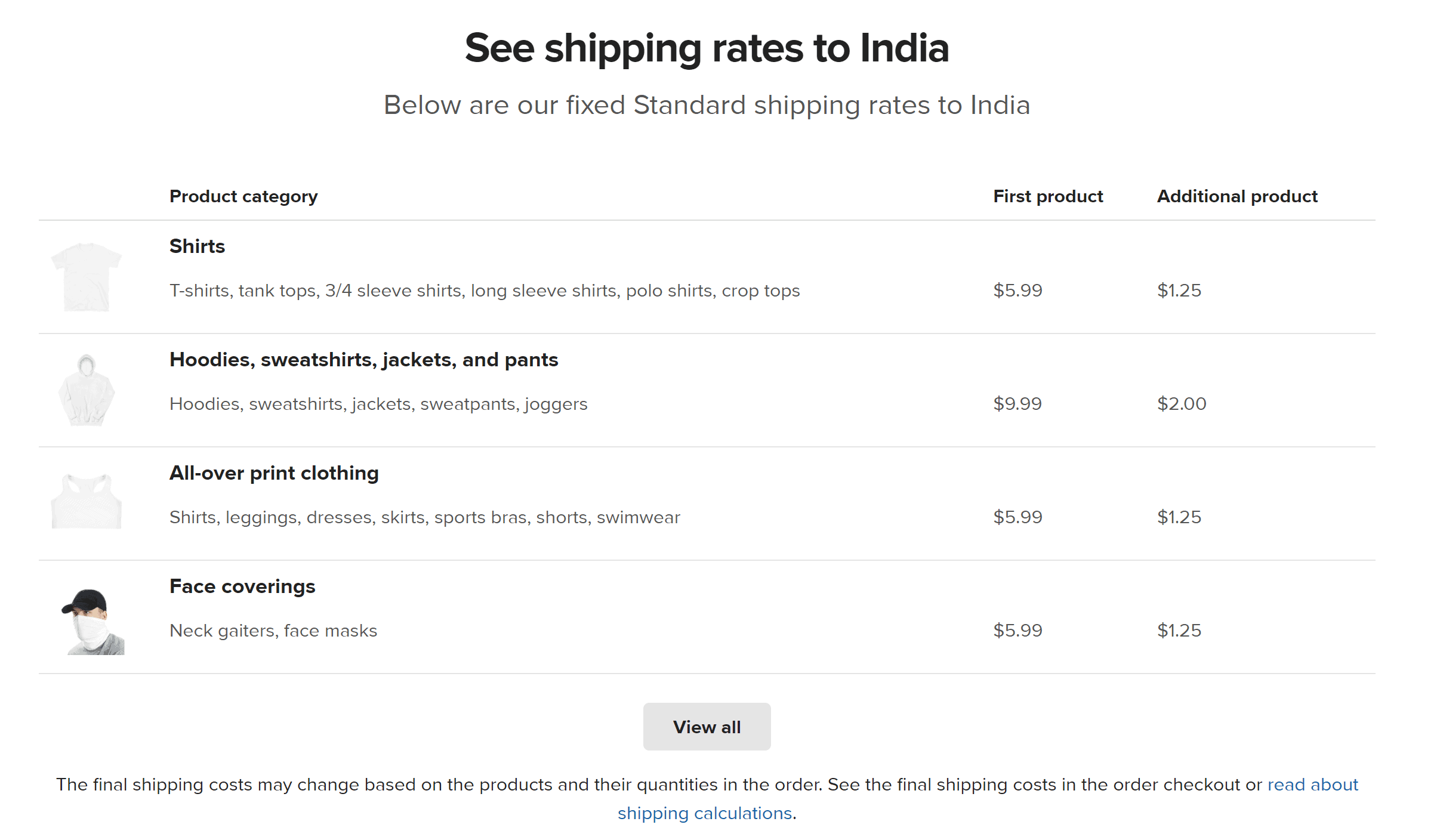
Task: Select the Hoodies, sweatshirts, jackets, and pants heading
Action: tap(363, 360)
